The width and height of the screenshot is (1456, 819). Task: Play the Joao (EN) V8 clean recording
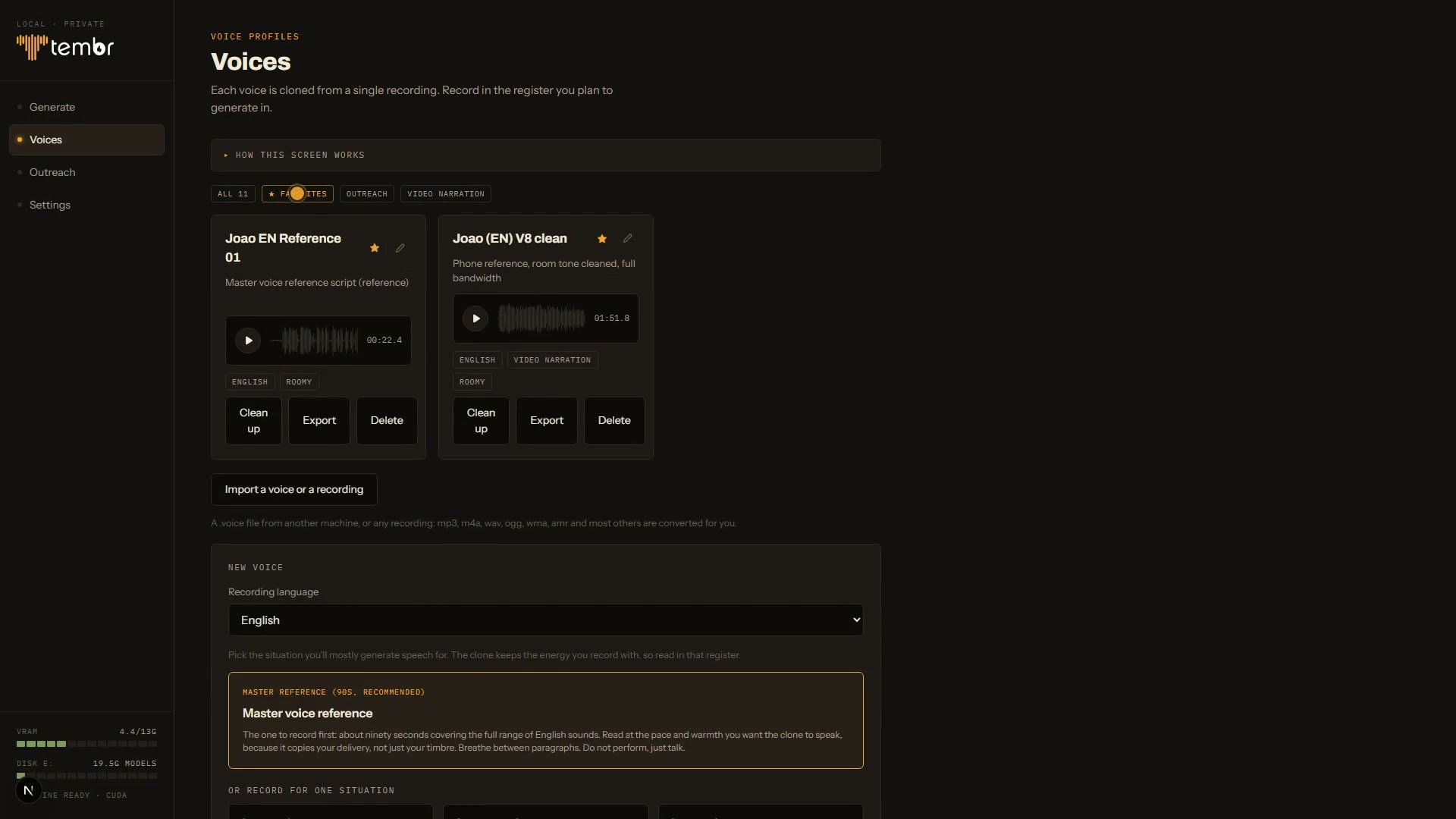(475, 318)
